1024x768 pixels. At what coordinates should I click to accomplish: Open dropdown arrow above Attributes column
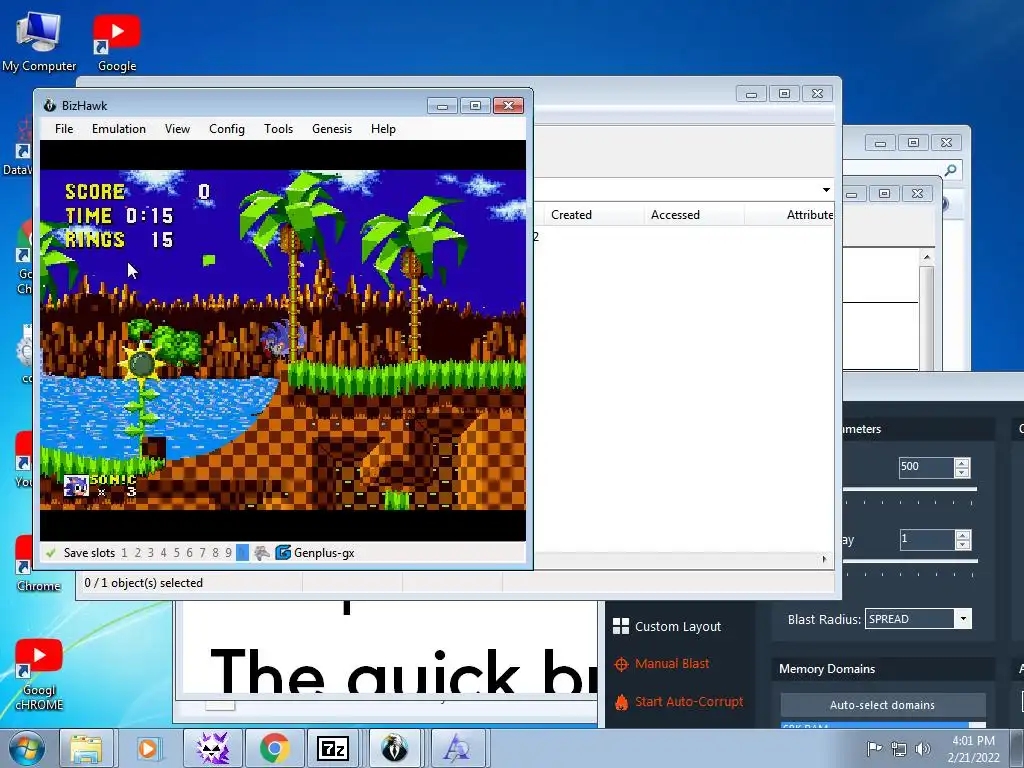(x=826, y=189)
